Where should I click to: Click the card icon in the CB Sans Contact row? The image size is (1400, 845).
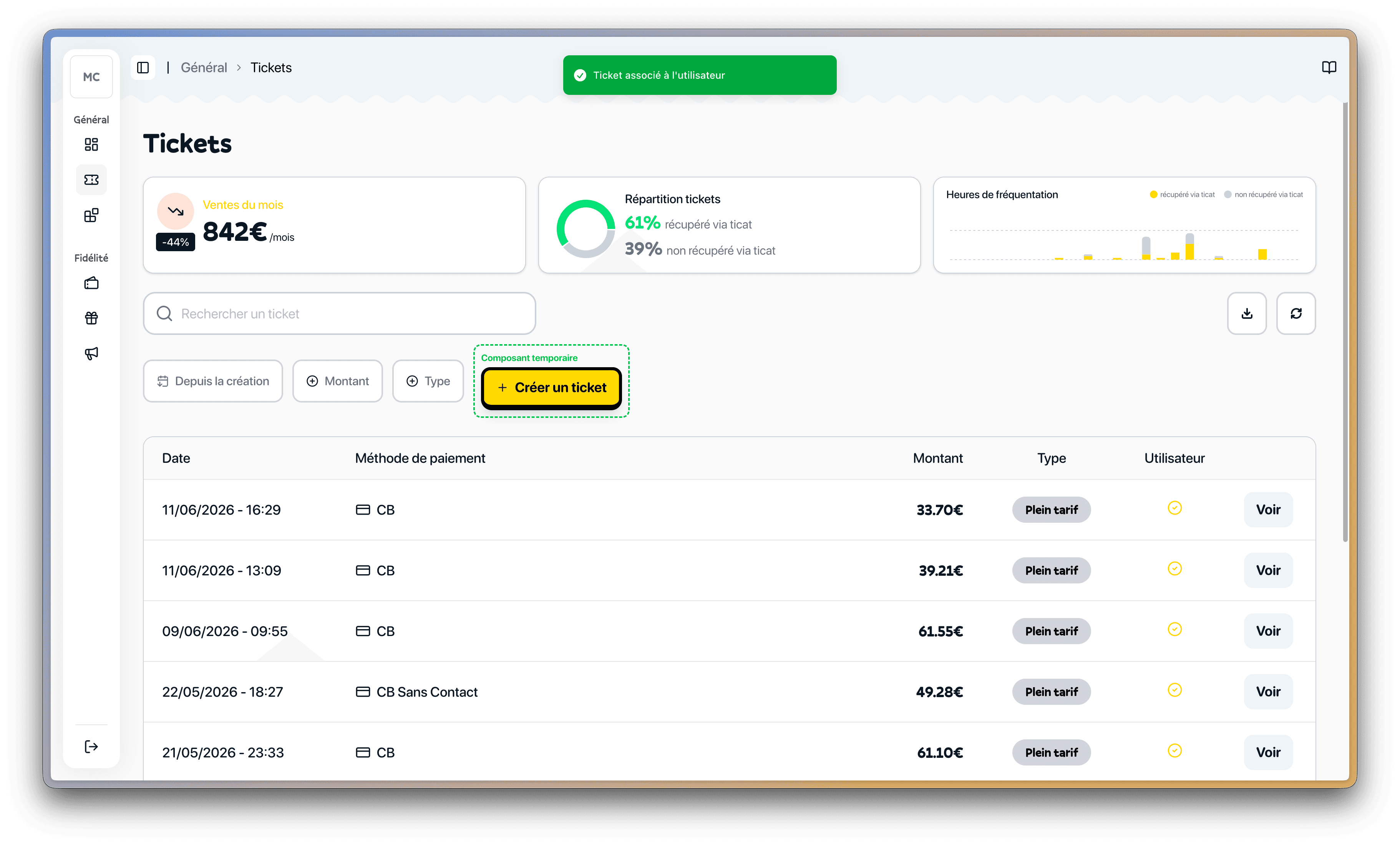[363, 692]
